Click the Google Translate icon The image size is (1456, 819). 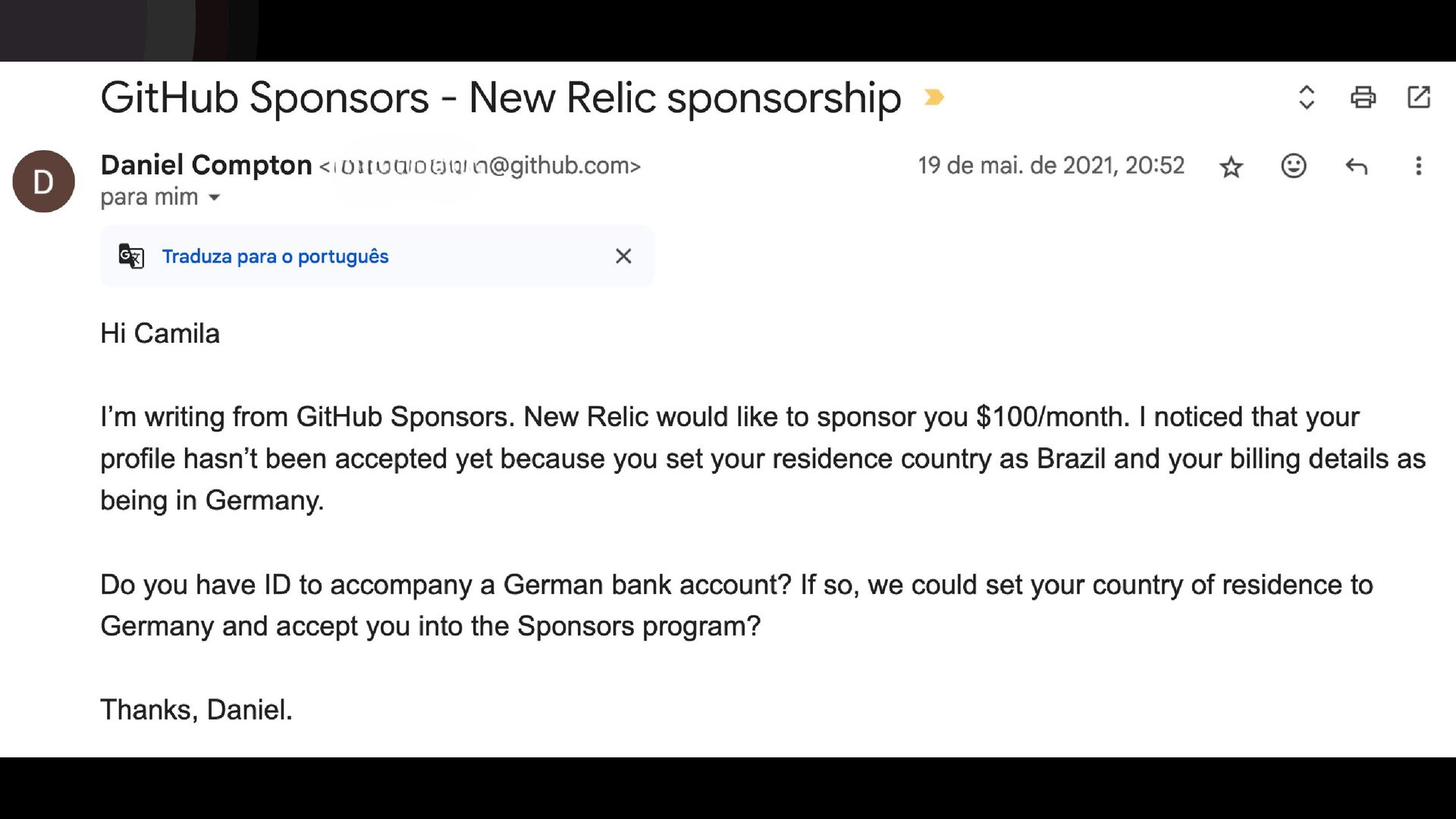[131, 256]
